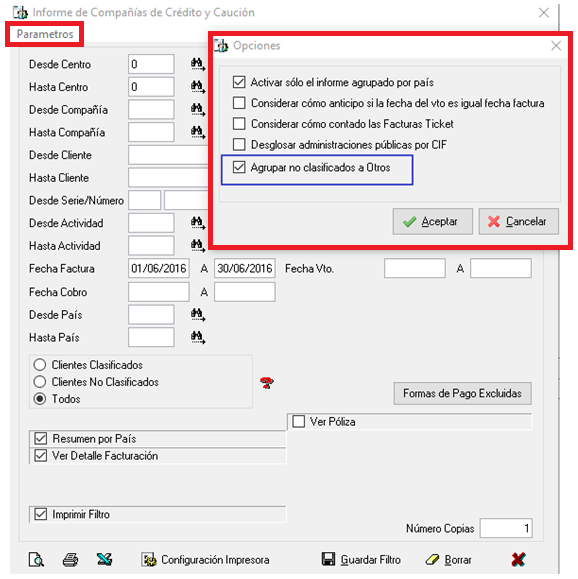The image size is (578, 579).
Task: Focus the Número Copias input field
Action: [506, 528]
